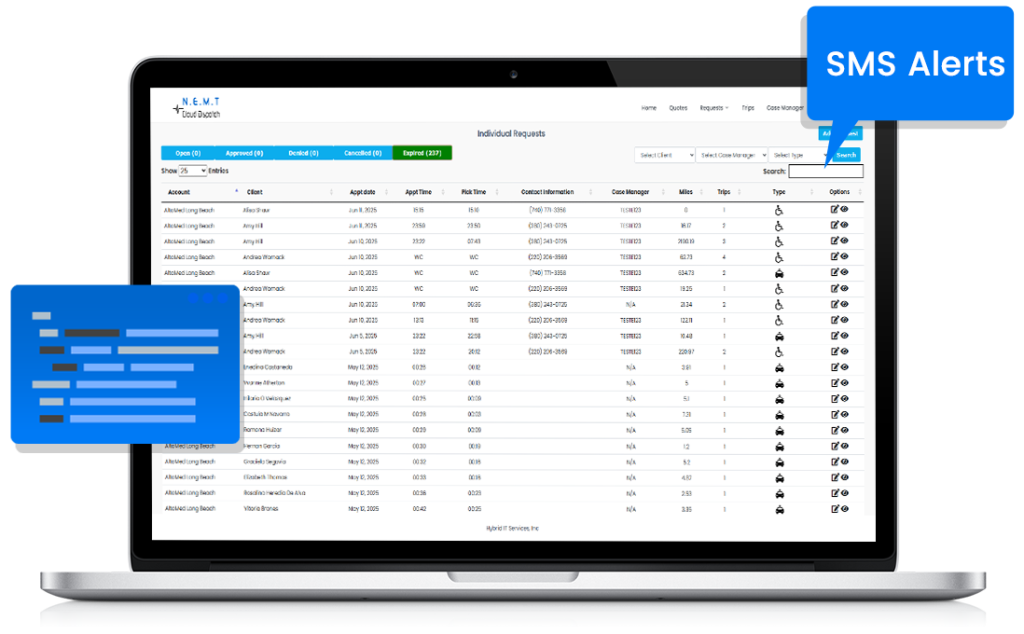Click the edit icon for Vitoria Branes
Screen dimensions: 1024x634
click(x=835, y=508)
